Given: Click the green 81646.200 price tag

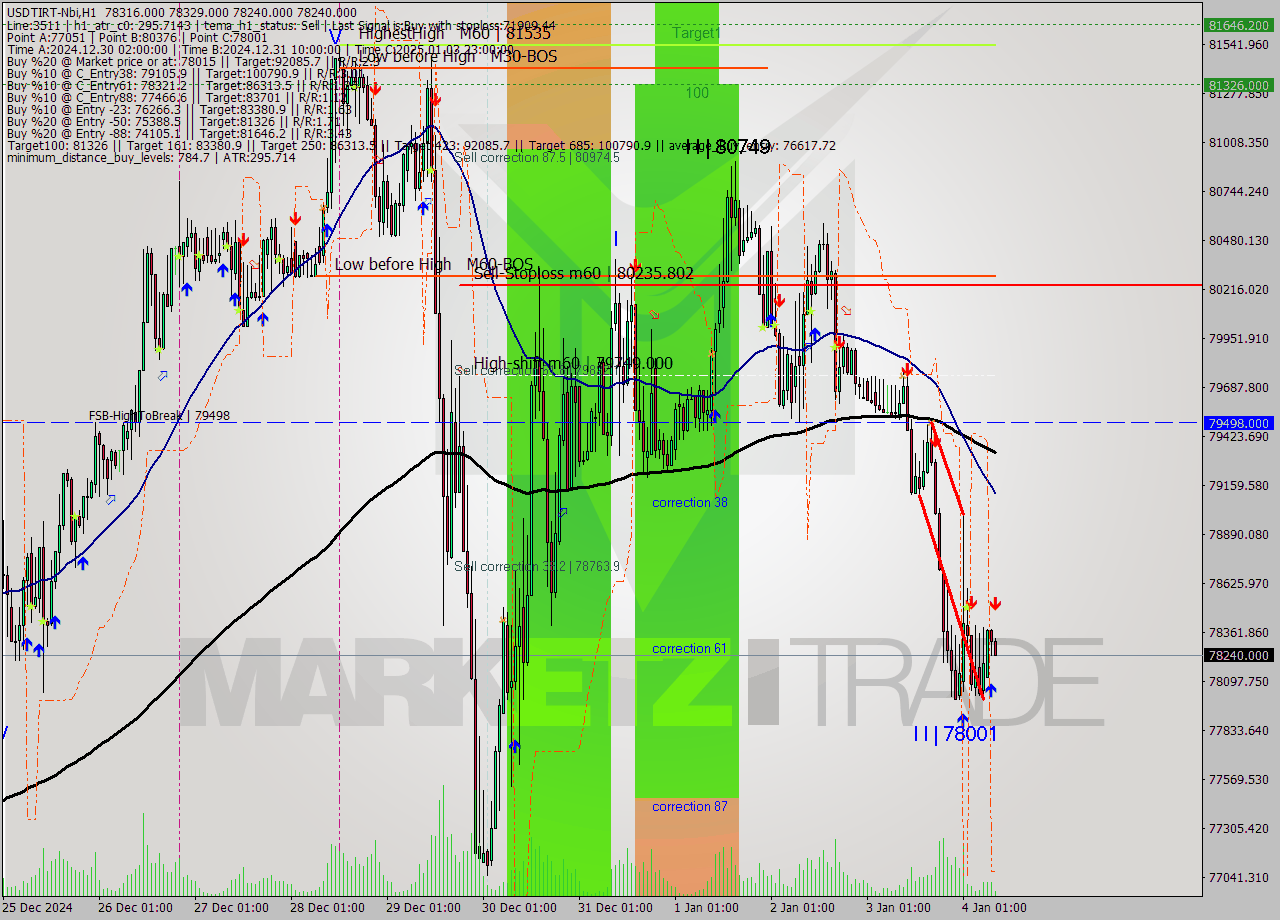Looking at the screenshot, I should coord(1240,24).
